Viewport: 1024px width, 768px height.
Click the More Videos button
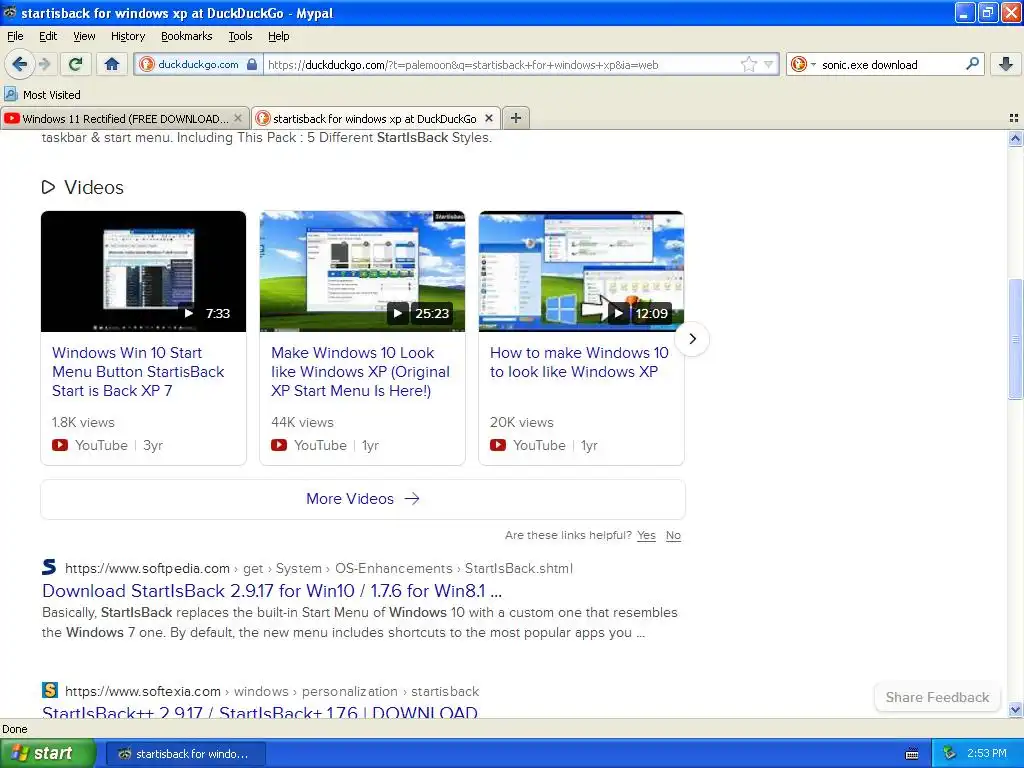click(x=362, y=499)
